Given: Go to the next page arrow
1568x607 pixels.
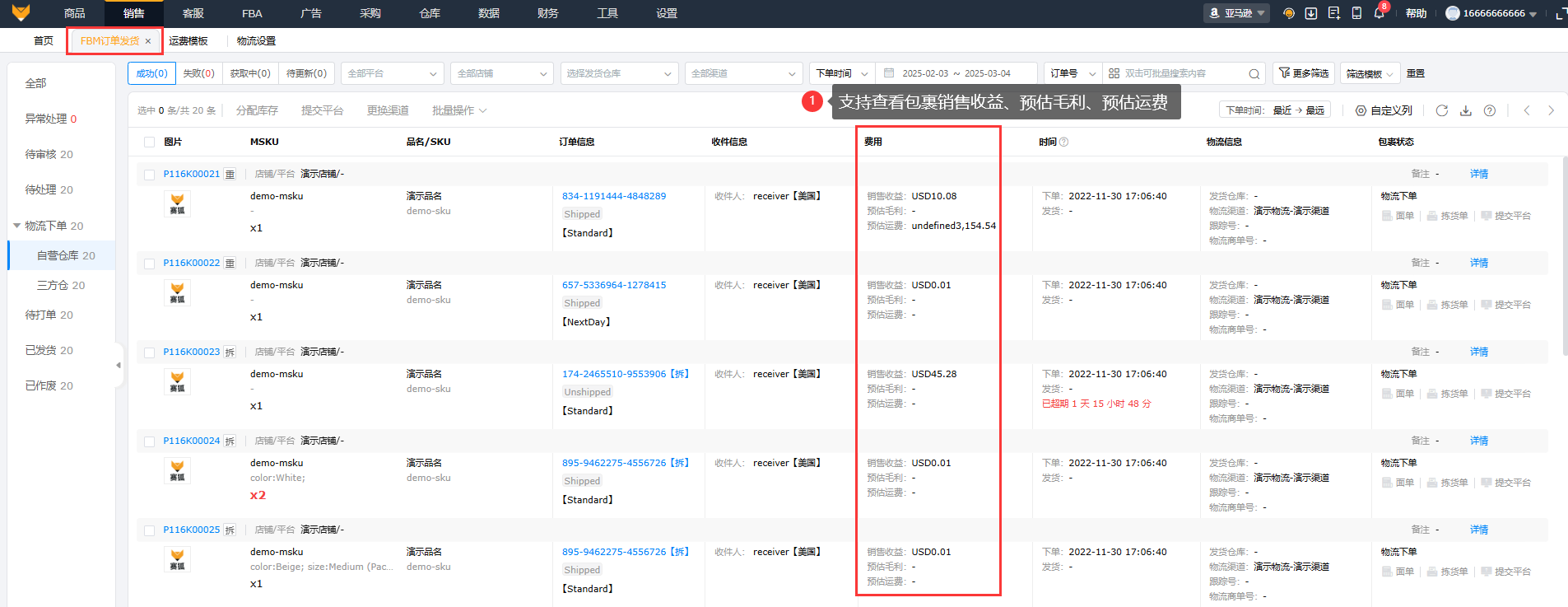Looking at the screenshot, I should point(1551,110).
